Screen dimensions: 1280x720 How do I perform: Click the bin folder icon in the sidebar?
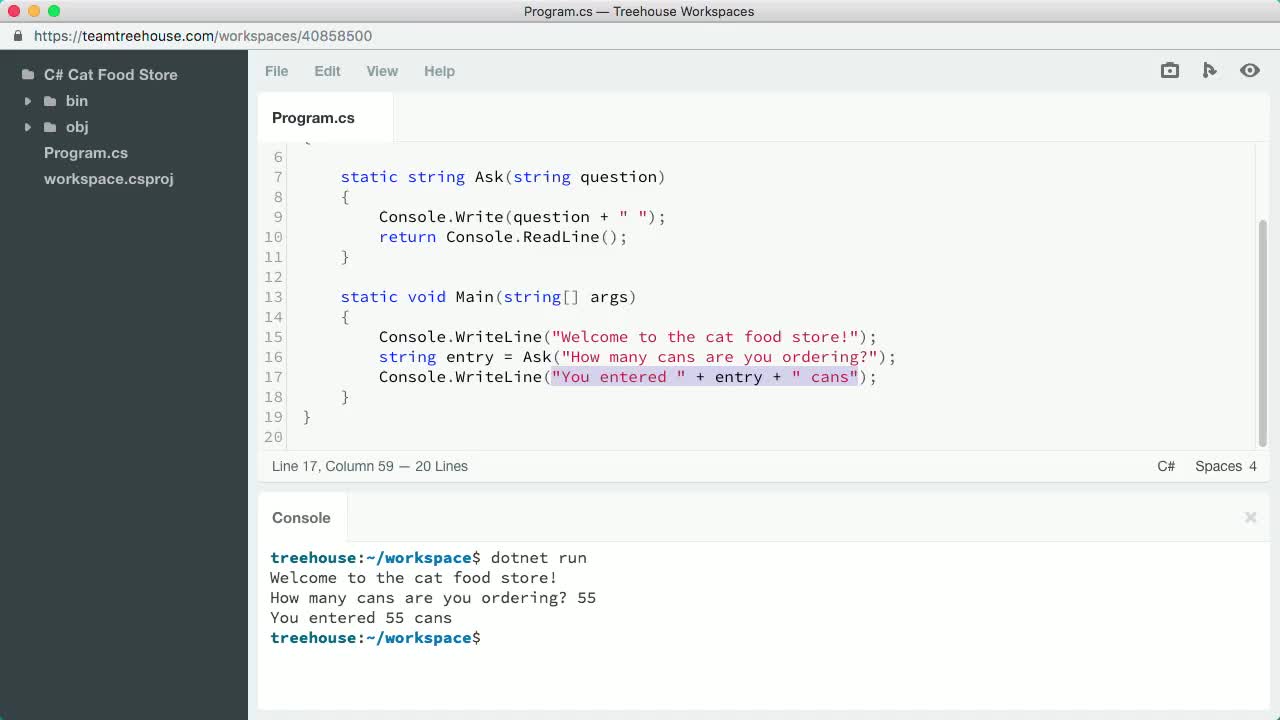tap(50, 101)
